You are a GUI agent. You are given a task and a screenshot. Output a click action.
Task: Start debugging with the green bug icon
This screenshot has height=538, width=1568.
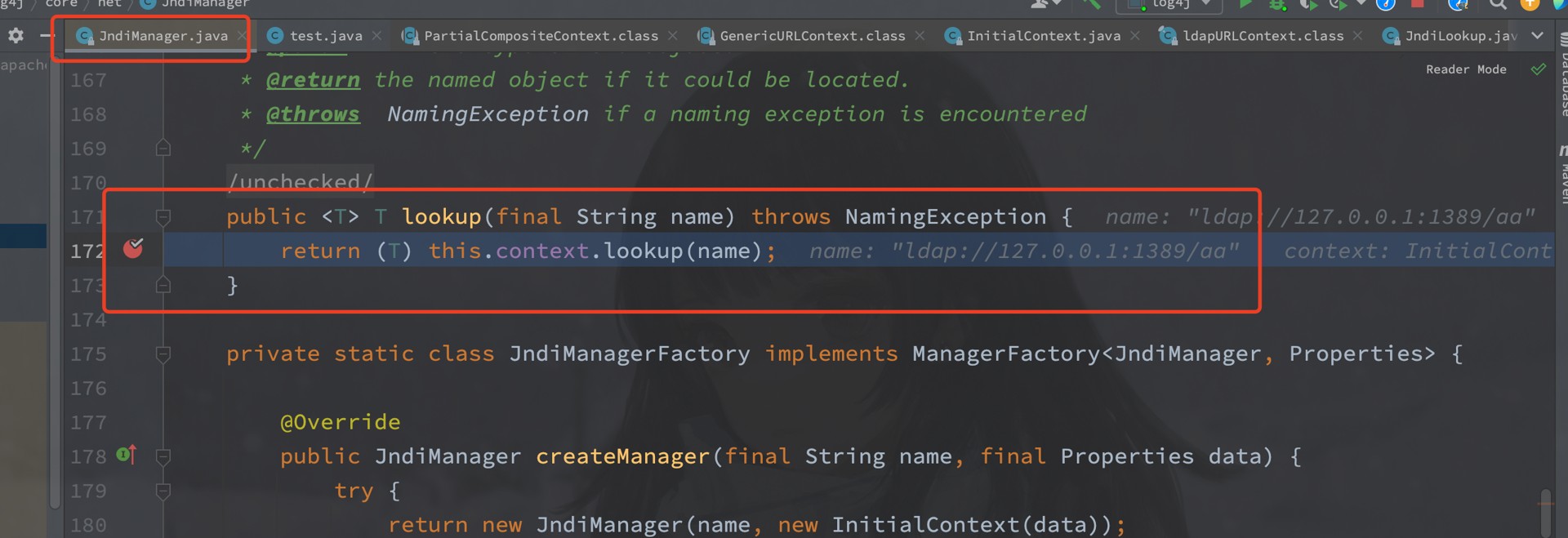point(1277,4)
